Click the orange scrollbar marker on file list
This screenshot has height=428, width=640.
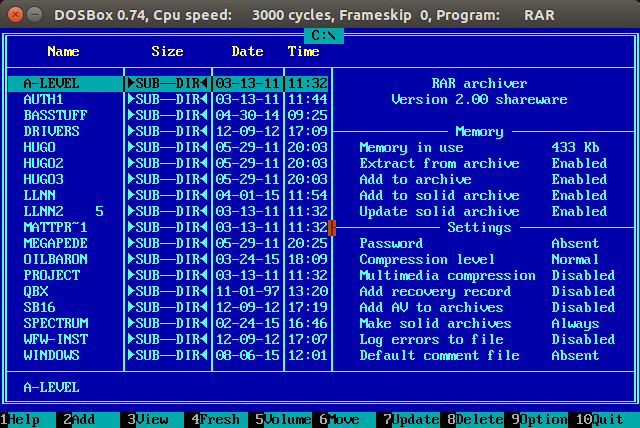332,228
